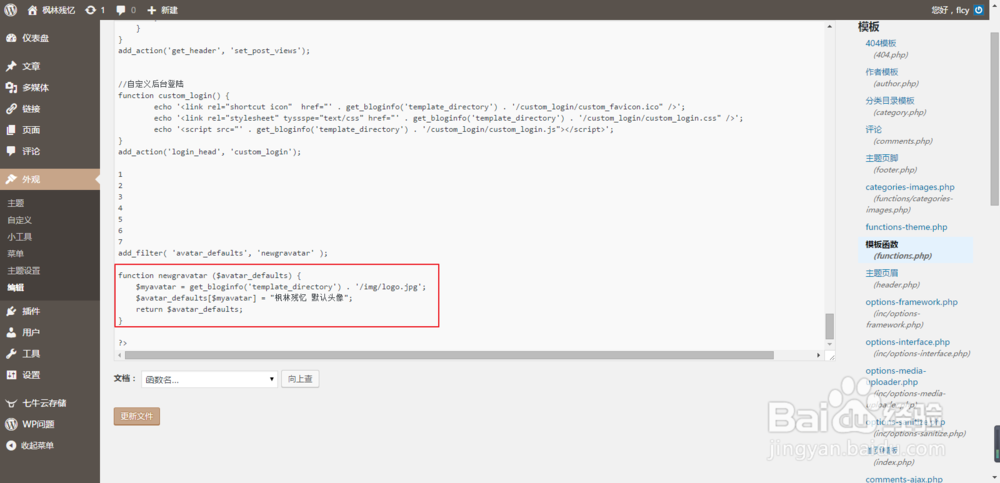Click the 文章 pushpin icon
Screen dimensions: 1000x483
(x=11, y=67)
